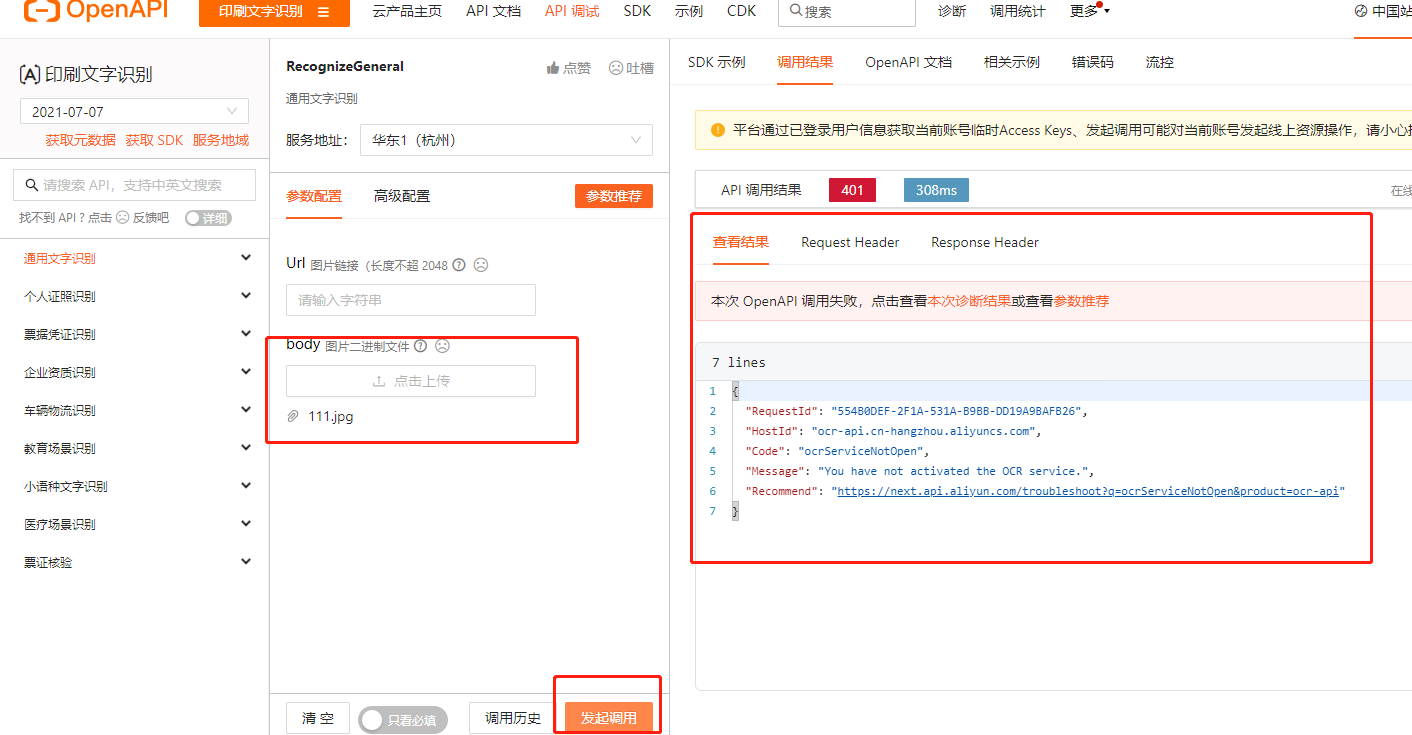Select the 查看结果 tab
This screenshot has height=735, width=1412.
(741, 242)
